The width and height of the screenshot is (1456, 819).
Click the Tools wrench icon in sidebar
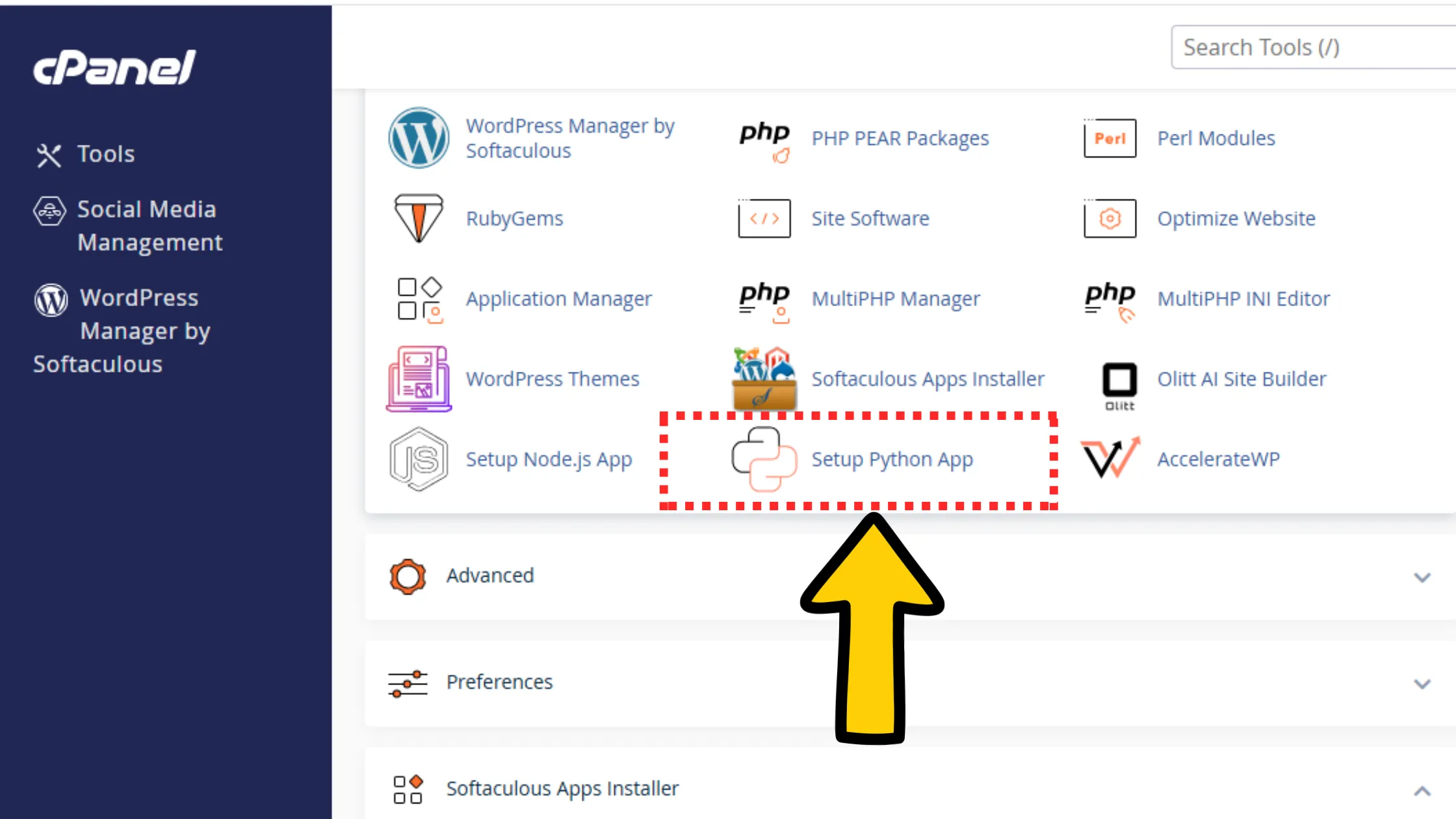pyautogui.click(x=49, y=155)
